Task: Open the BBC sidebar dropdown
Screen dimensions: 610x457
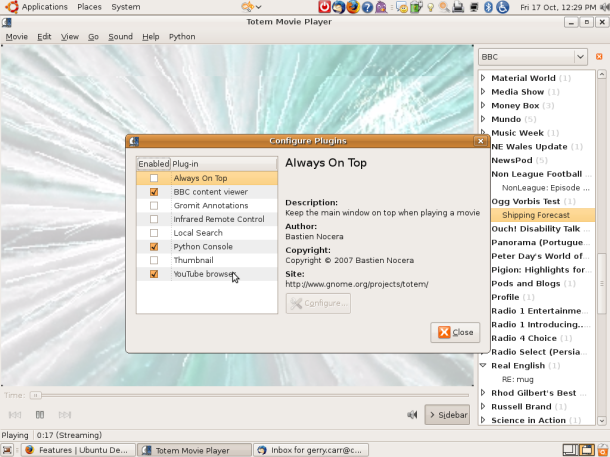Action: coord(533,57)
